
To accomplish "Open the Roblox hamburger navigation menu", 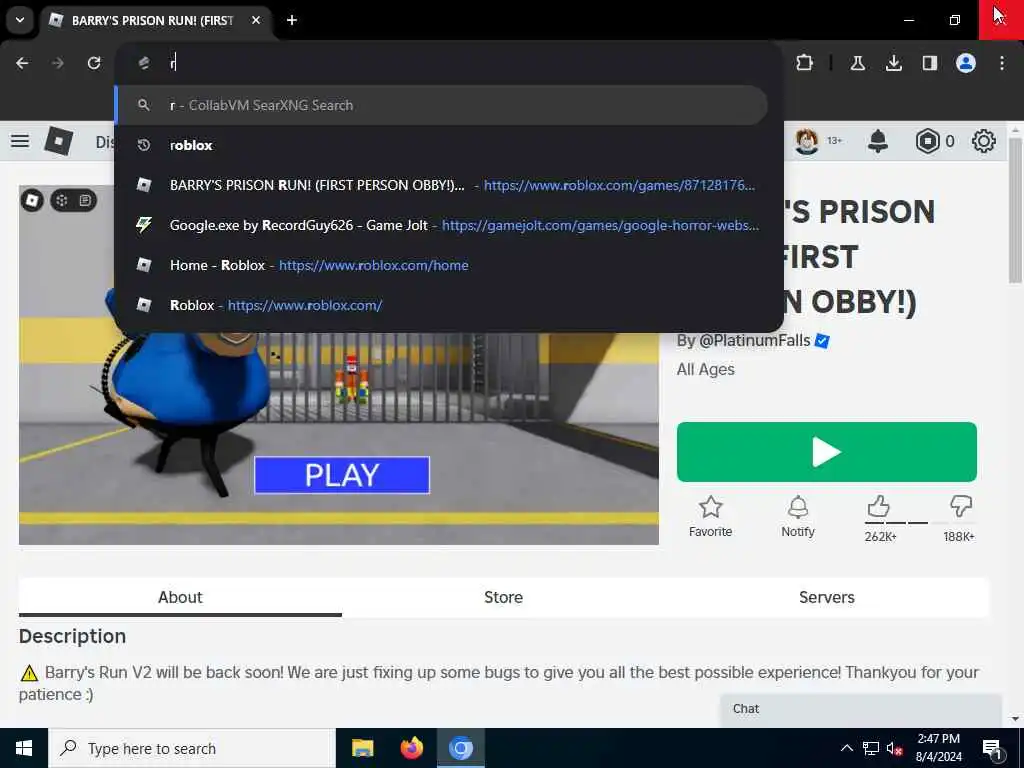I will pos(20,141).
